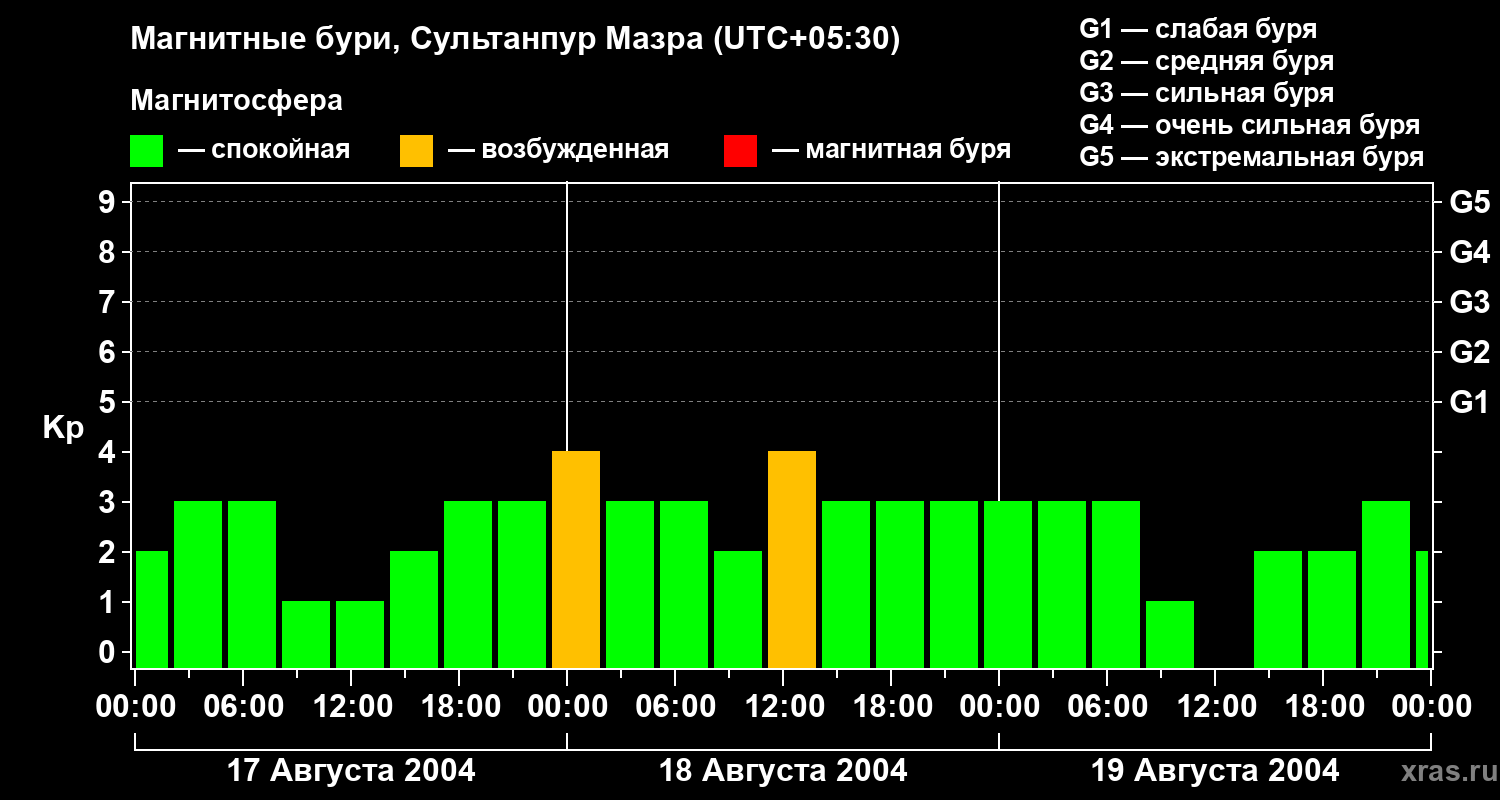The height and width of the screenshot is (800, 1500).
Task: Click the '12:00' time label above 17 Августа
Action: point(351,707)
